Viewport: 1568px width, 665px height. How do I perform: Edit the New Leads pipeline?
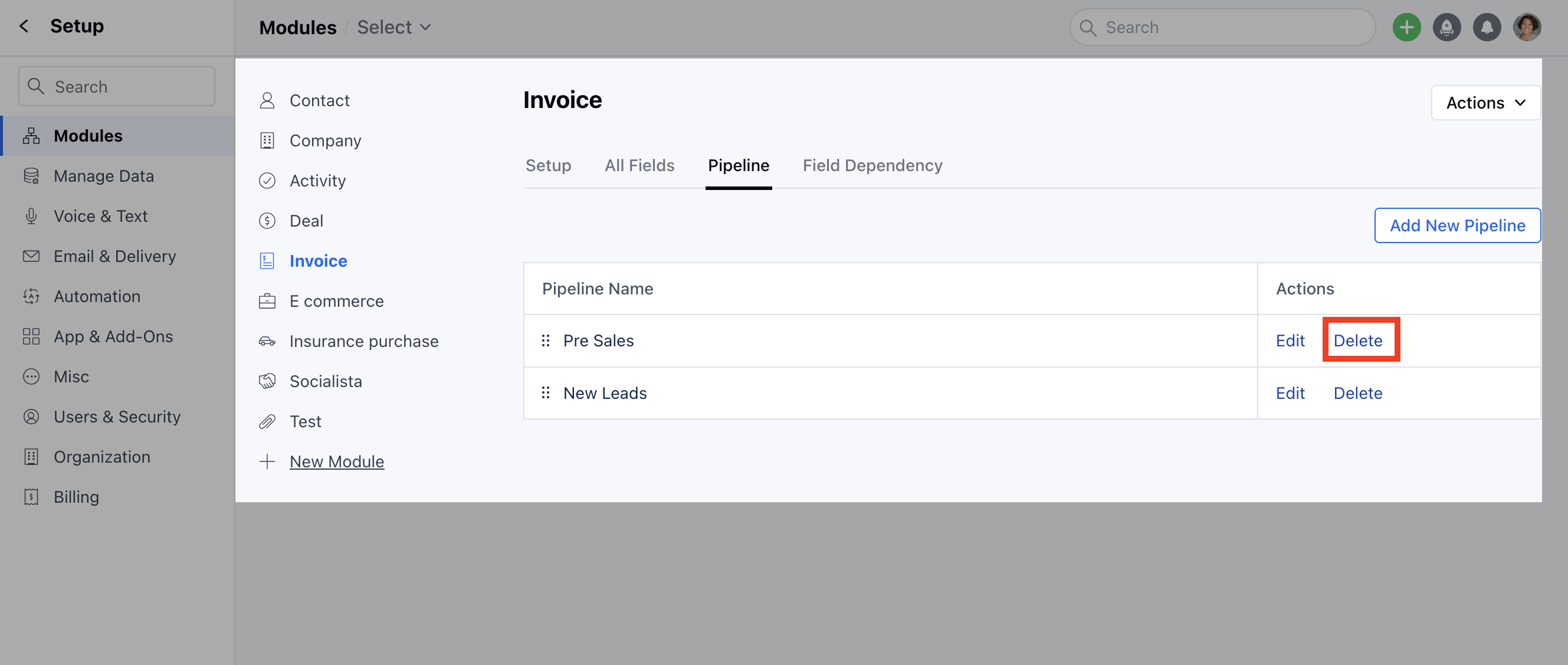click(1290, 393)
